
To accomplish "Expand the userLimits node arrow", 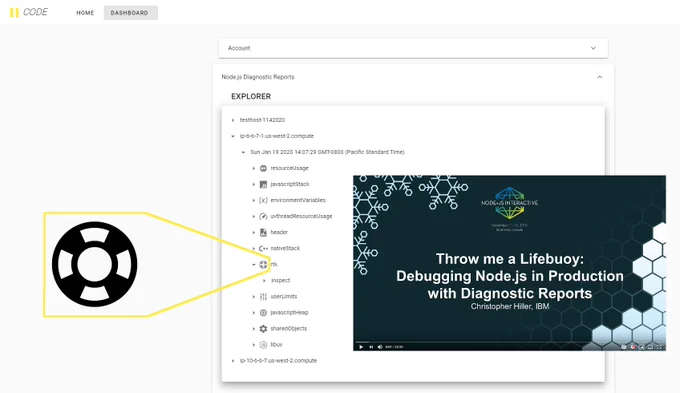I will pos(254,297).
